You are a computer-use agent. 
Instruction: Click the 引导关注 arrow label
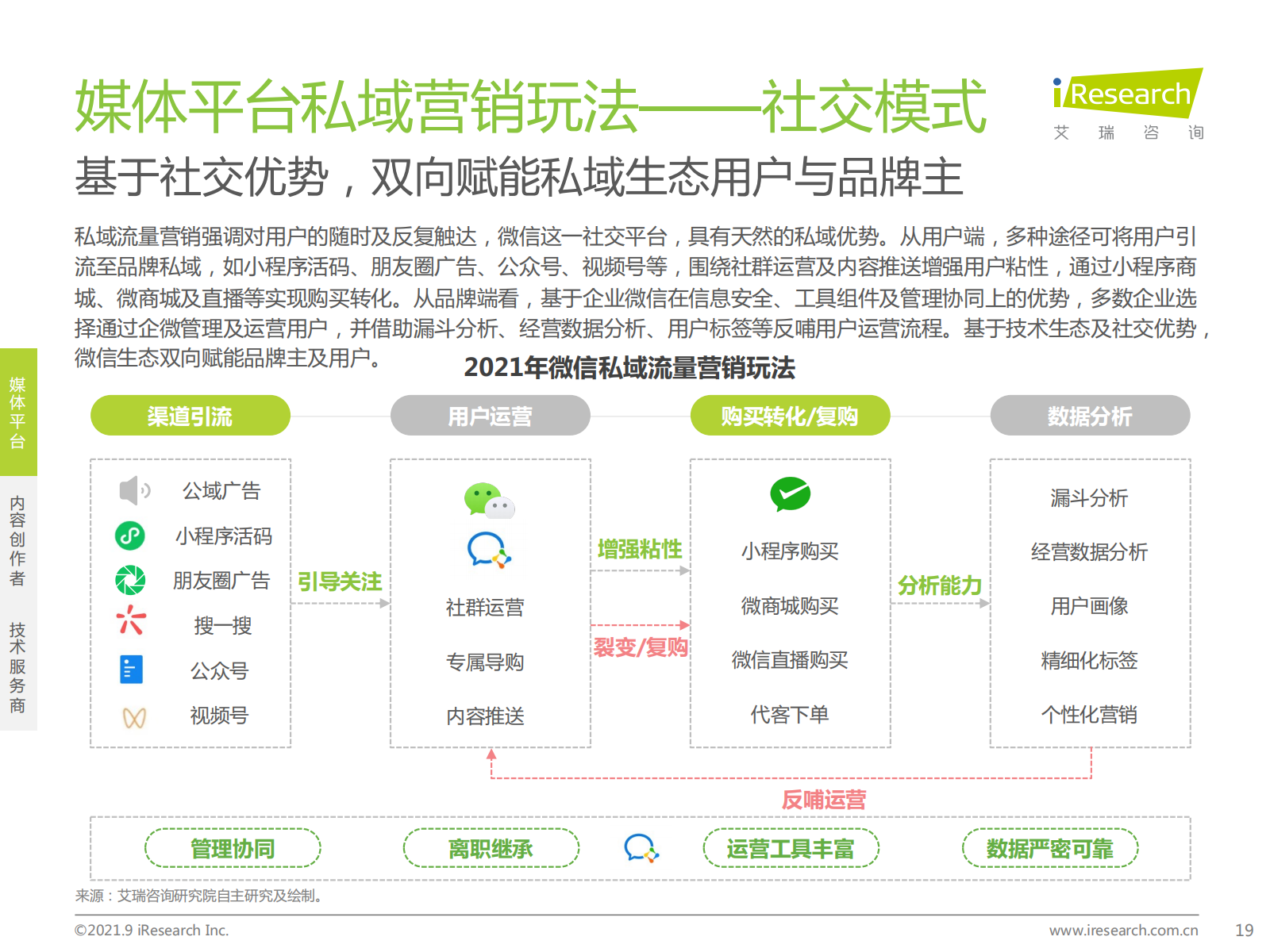click(x=340, y=582)
